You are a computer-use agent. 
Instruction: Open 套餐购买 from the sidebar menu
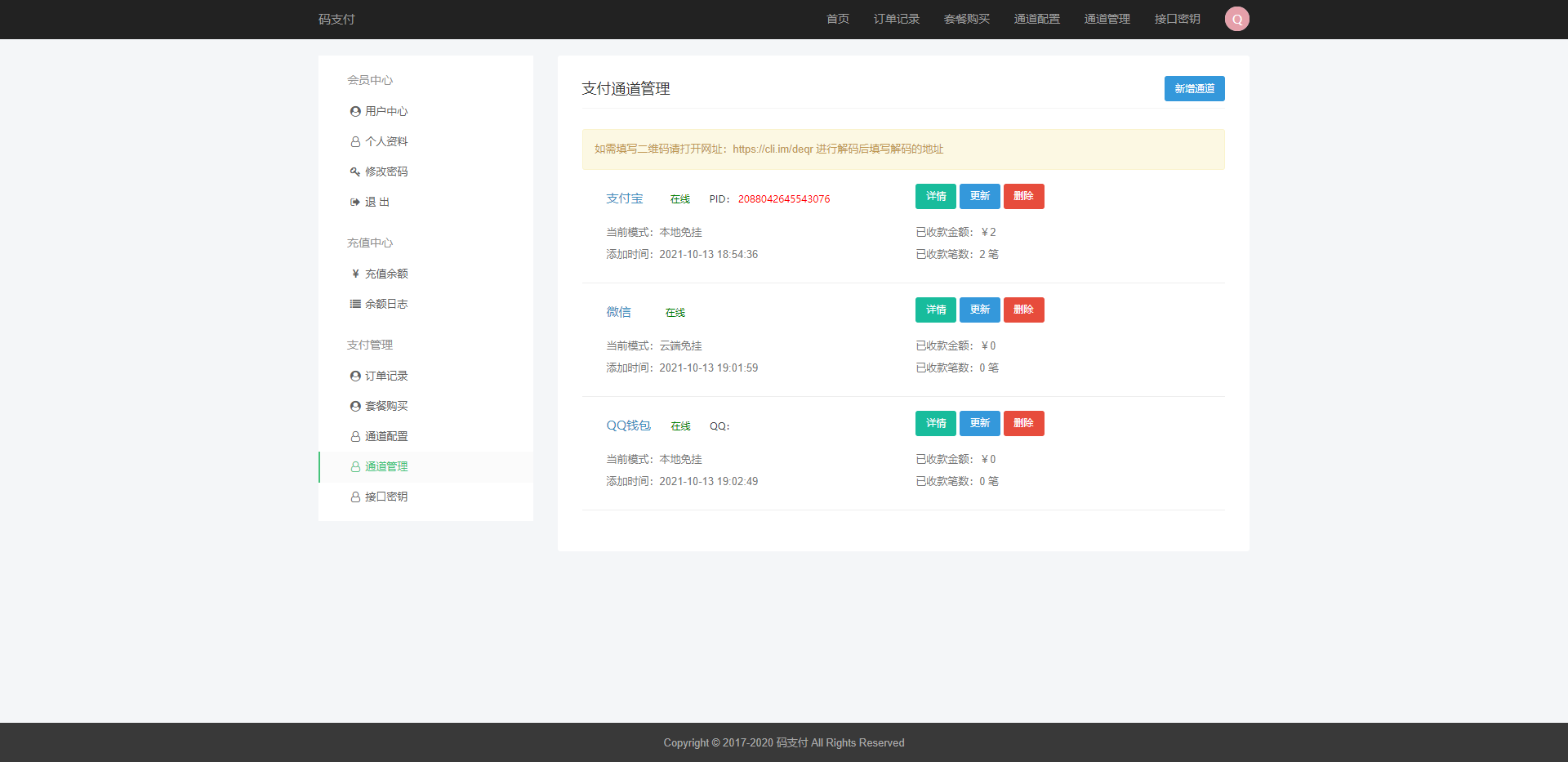(385, 406)
